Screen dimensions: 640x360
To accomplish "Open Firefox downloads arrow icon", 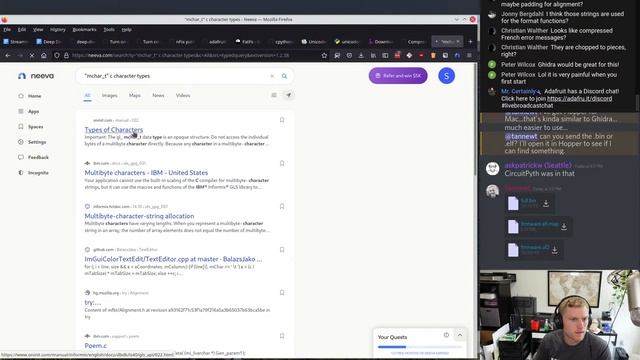I will pos(361,55).
